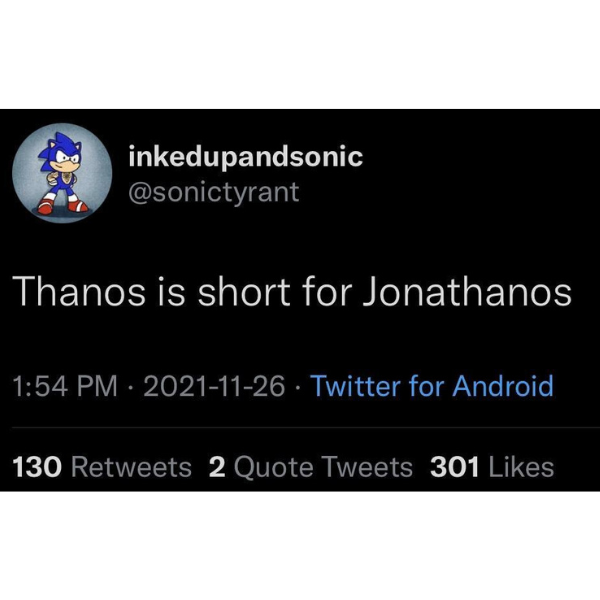The width and height of the screenshot is (600, 600).
Task: Open the @sonictyrant handle
Action: click(214, 191)
